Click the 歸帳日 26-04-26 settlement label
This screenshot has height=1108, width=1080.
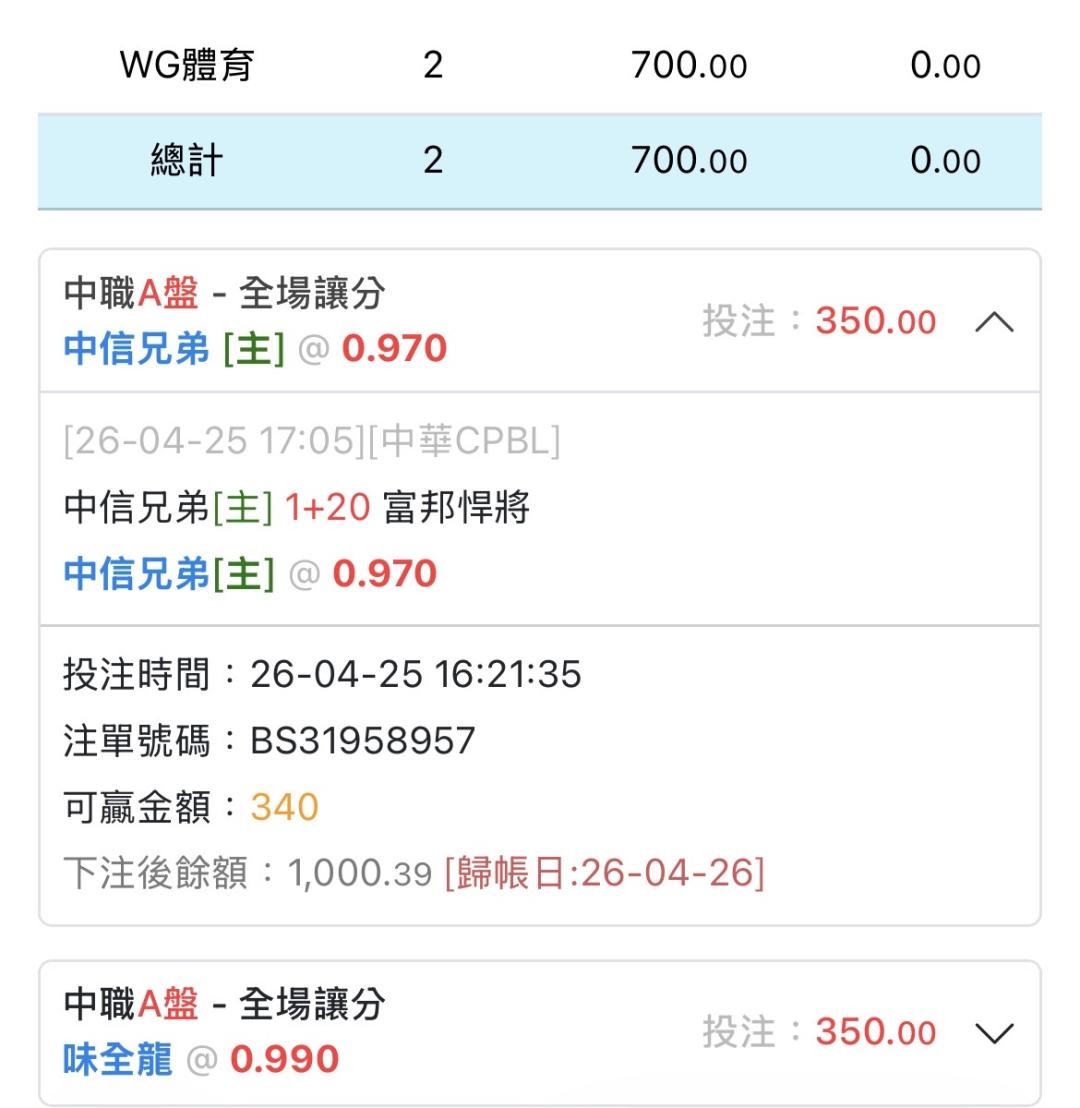click(x=604, y=873)
